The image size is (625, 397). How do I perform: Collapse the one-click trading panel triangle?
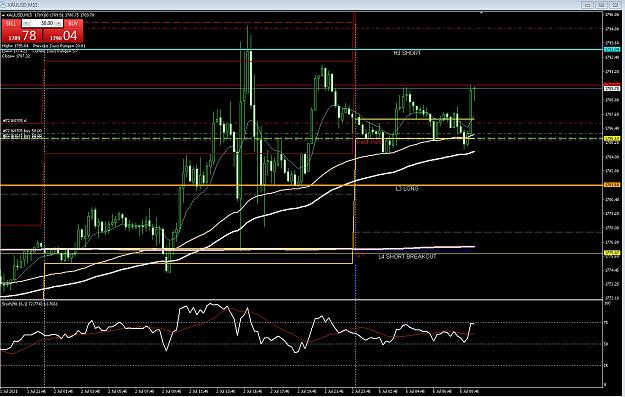click(3, 15)
